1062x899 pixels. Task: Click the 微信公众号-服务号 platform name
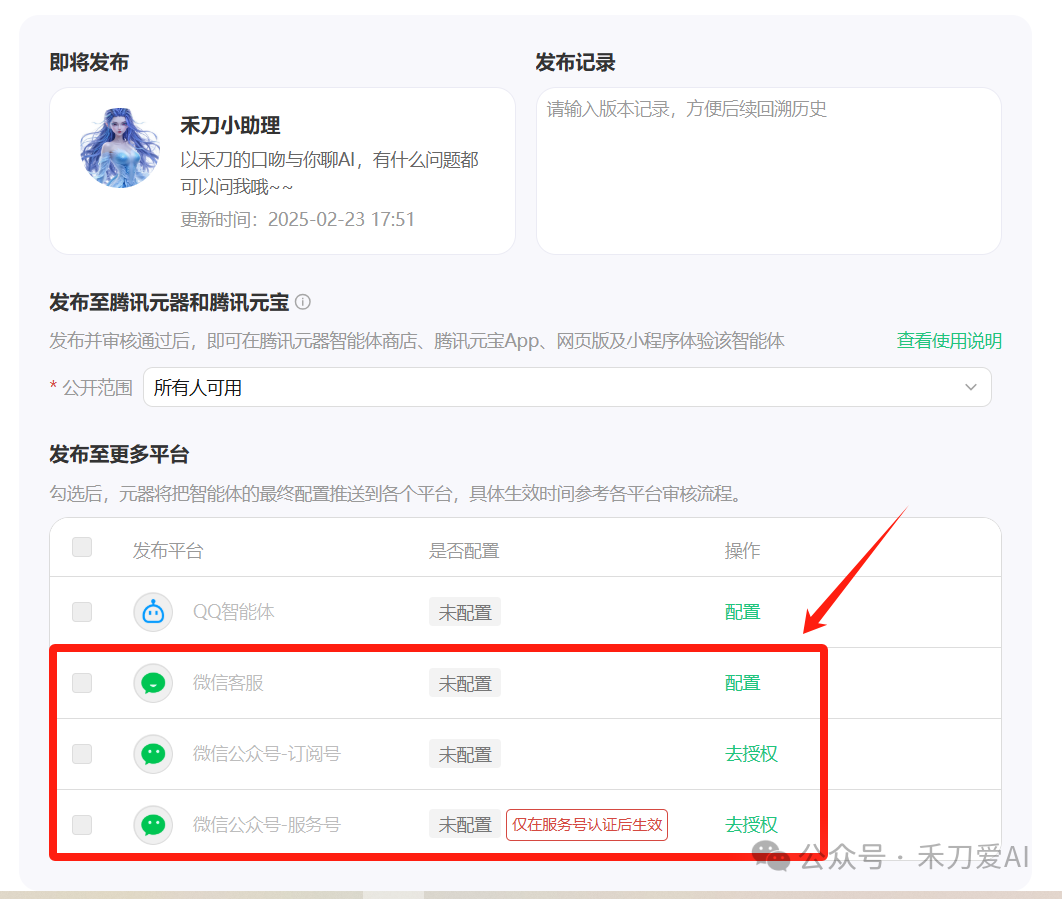(266, 824)
